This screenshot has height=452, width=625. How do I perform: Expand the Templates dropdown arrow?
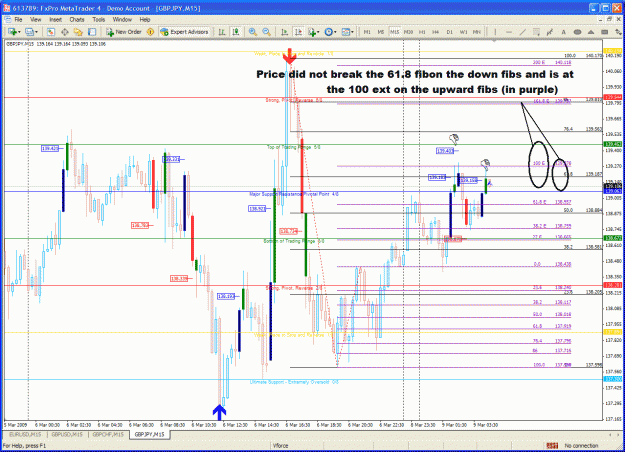[x=352, y=32]
